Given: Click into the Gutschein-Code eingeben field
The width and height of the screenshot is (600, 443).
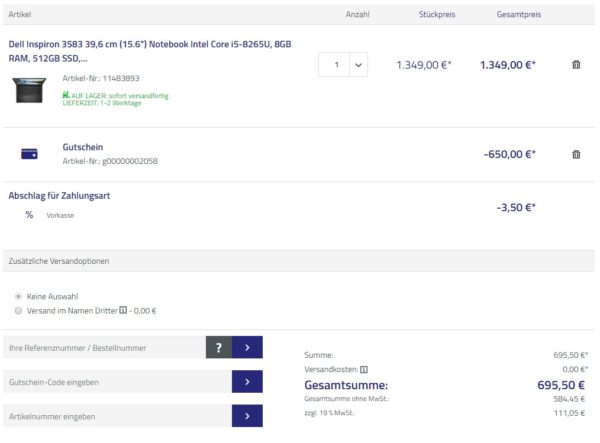Looking at the screenshot, I should [x=117, y=381].
